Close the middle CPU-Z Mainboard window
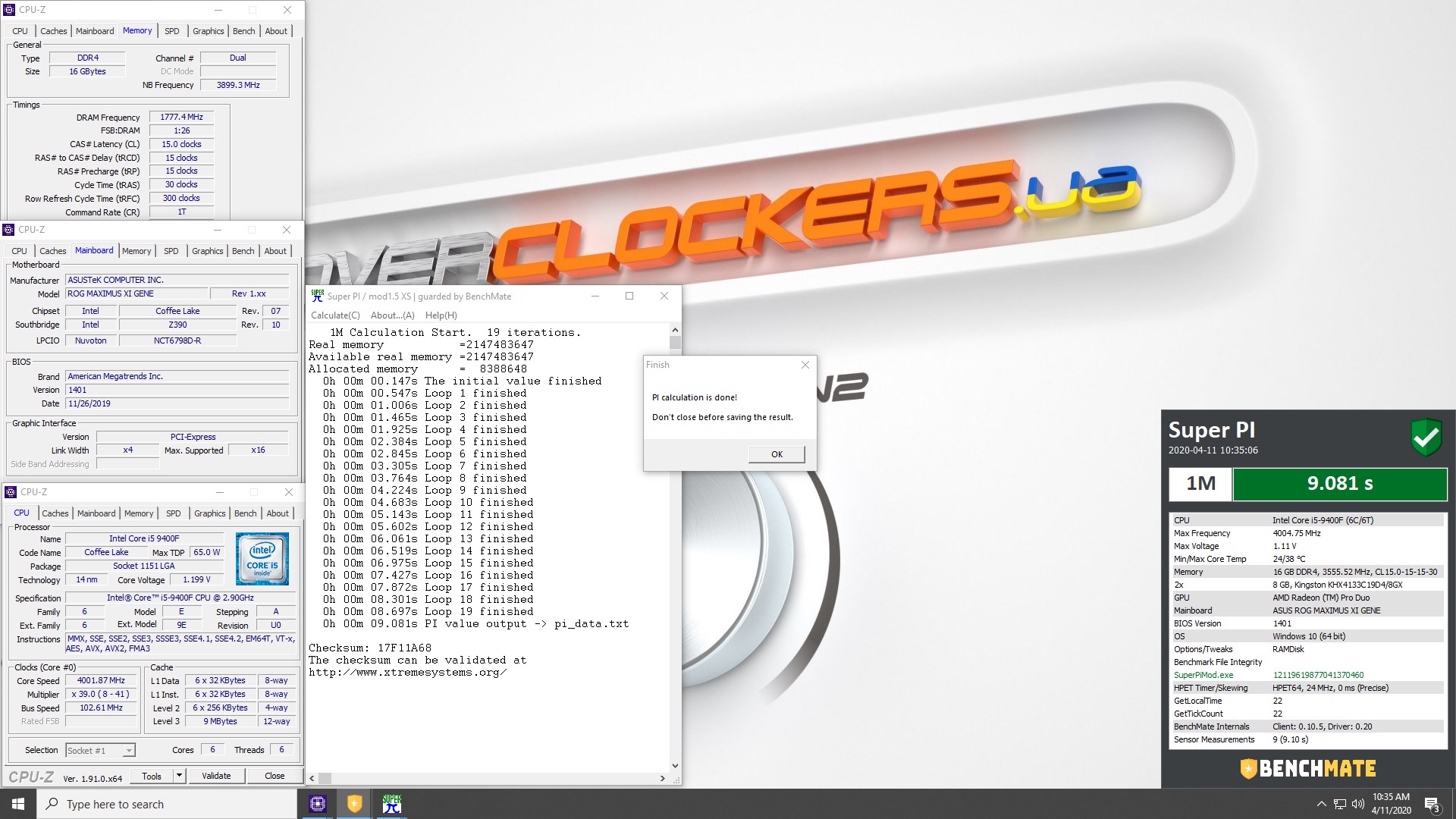Viewport: 1456px width, 819px height. point(286,230)
